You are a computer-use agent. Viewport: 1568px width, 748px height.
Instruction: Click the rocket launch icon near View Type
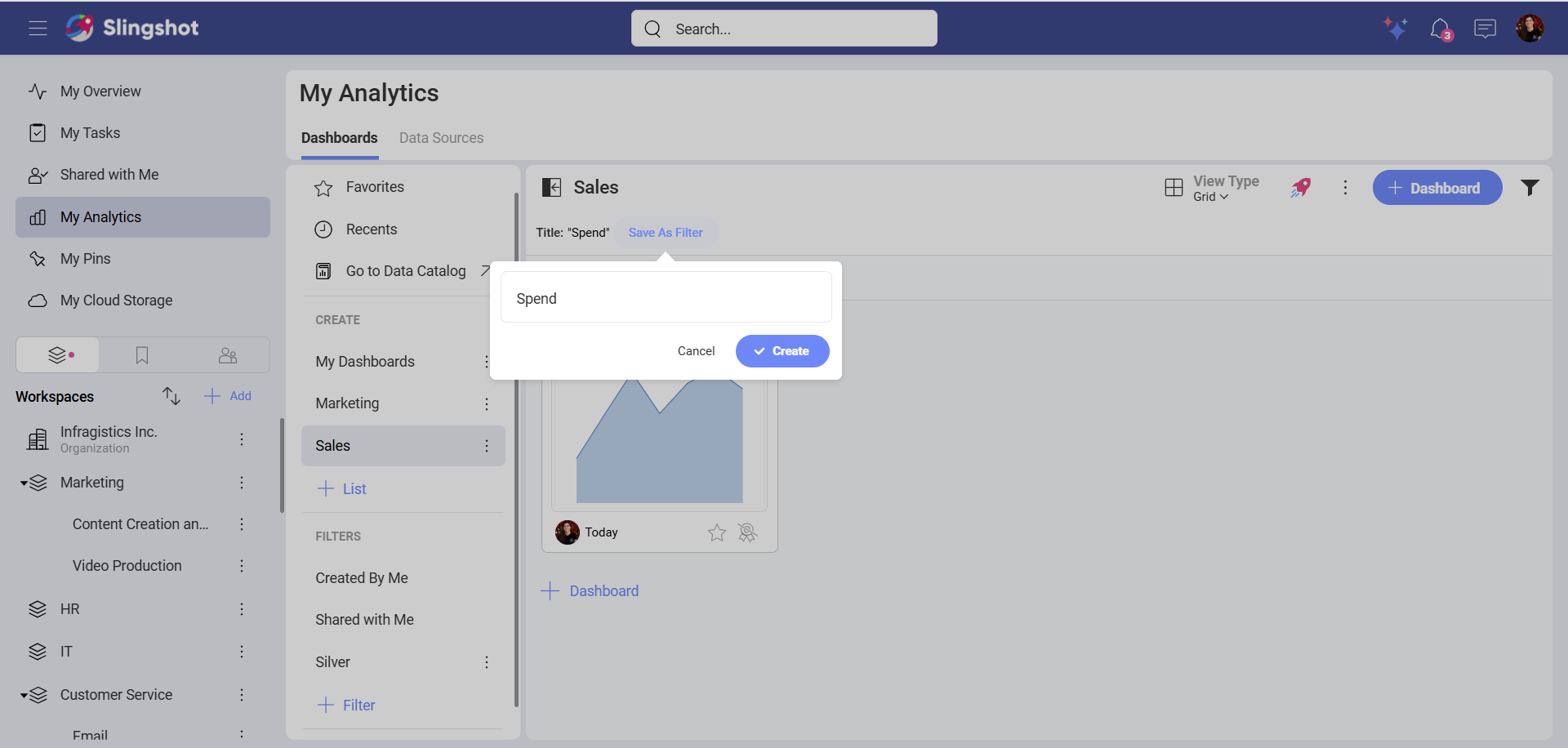(1301, 187)
